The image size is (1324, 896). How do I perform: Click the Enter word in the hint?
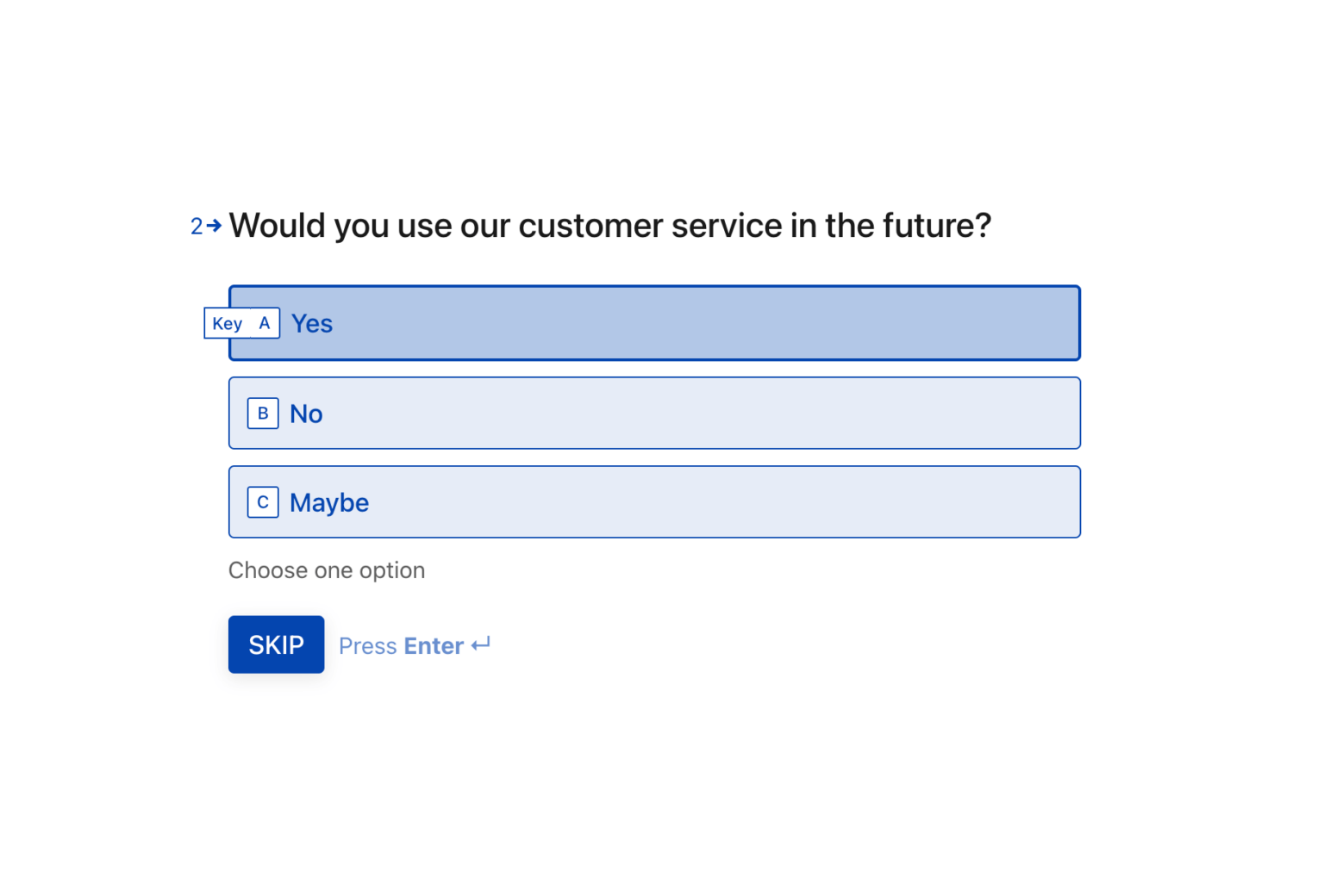coord(432,645)
